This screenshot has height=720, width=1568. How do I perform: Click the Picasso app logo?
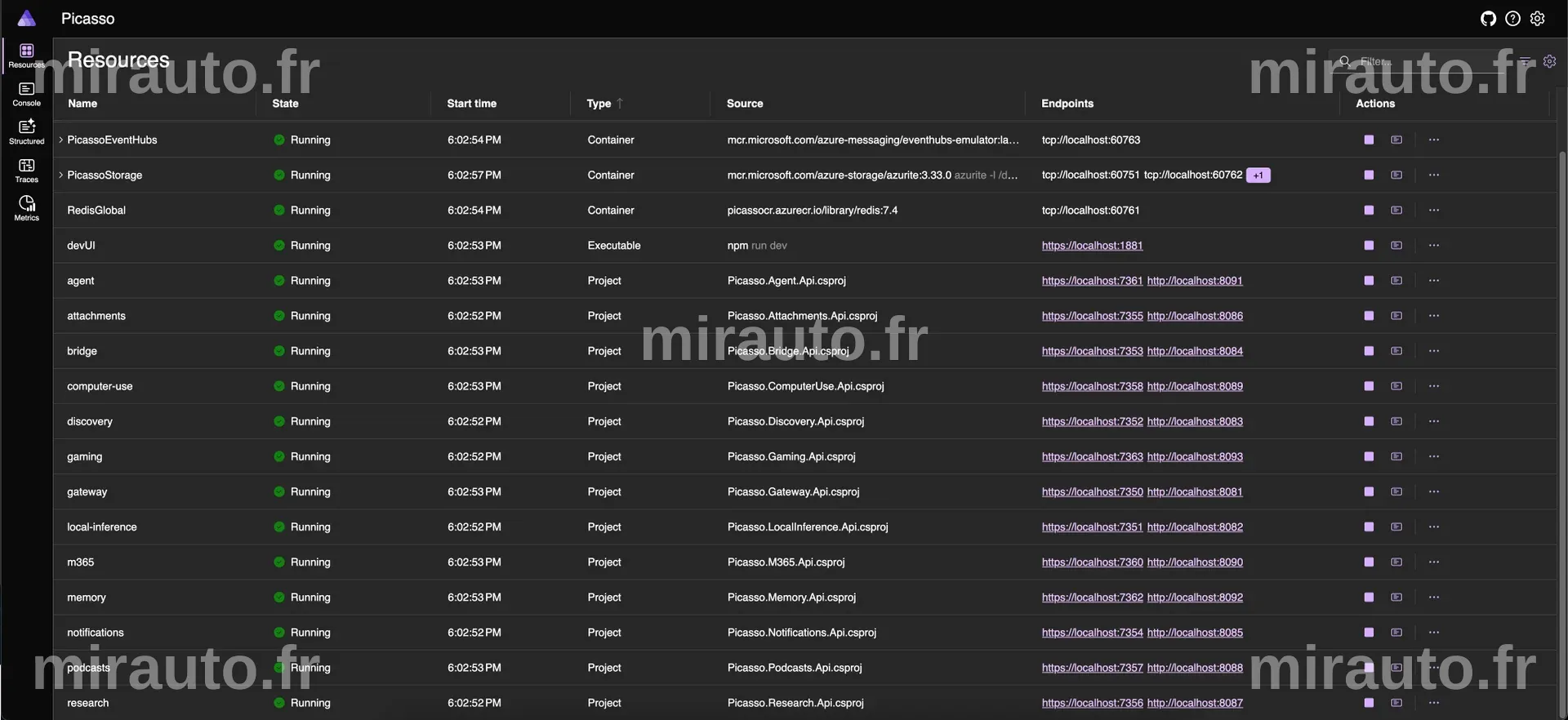(27, 18)
